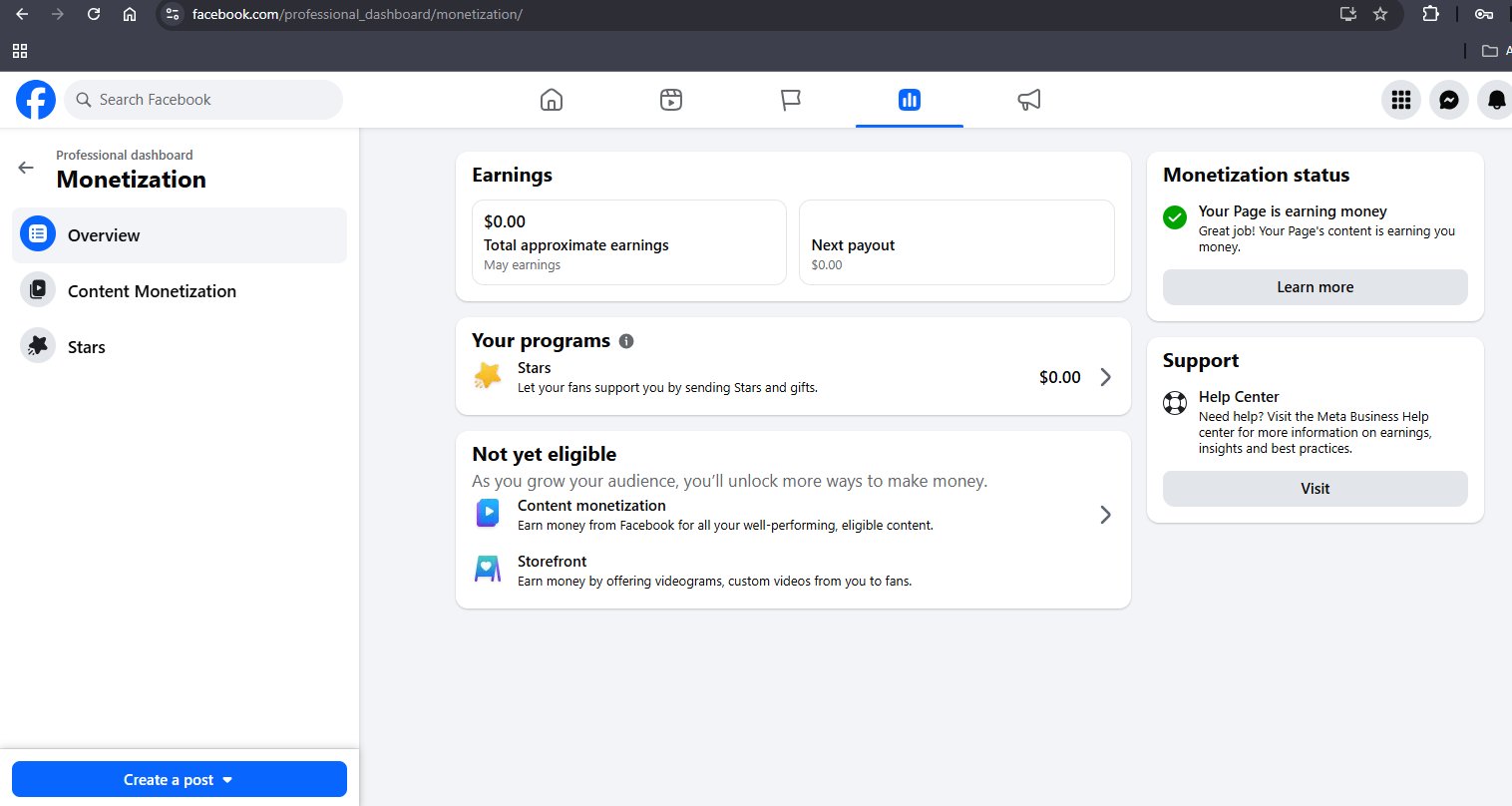Open the Reels video tab icon
This screenshot has width=1512, height=806.
[x=671, y=100]
